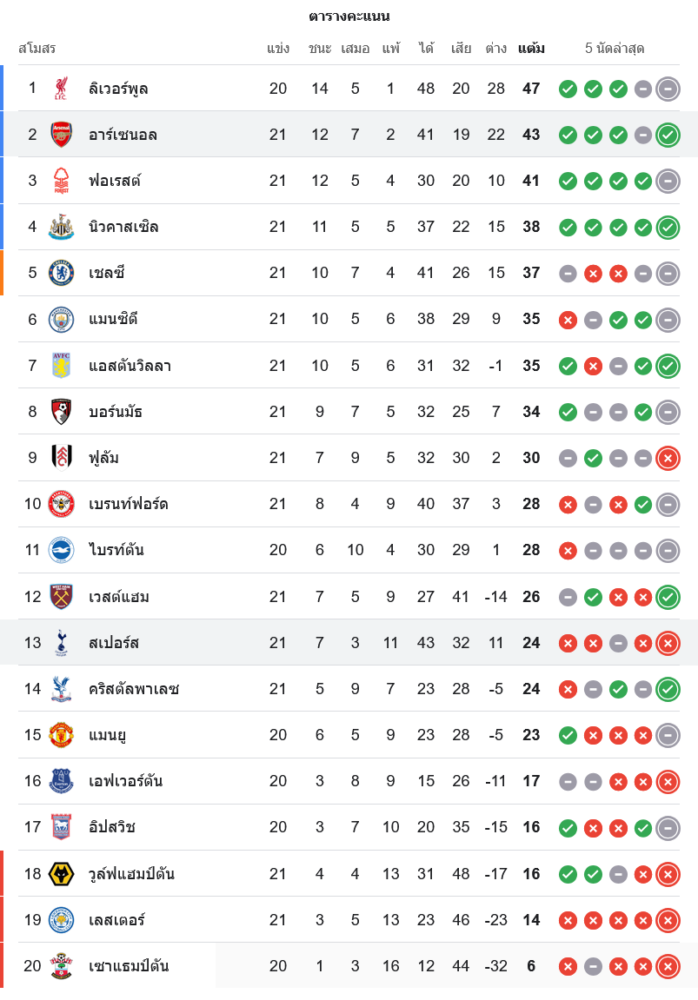Click Fulham's latest match loss indicator

coord(668,458)
